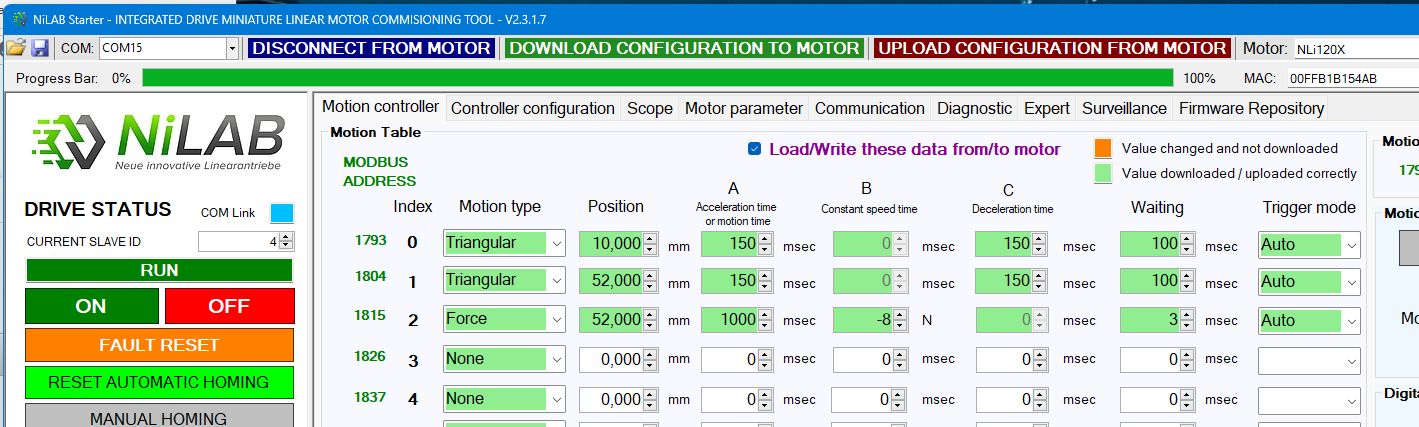
Task: Toggle Load/Write these data from/to motor checkbox
Action: (x=754, y=149)
